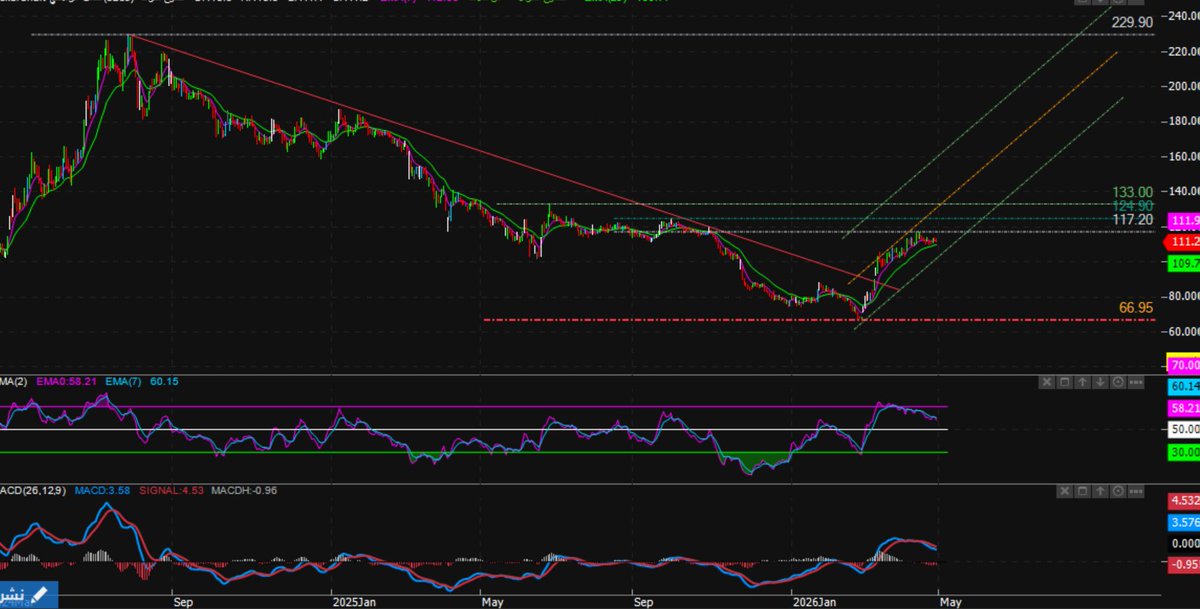1200x609 pixels.
Task: Click the red -0.95 histogram value tag
Action: click(1184, 564)
